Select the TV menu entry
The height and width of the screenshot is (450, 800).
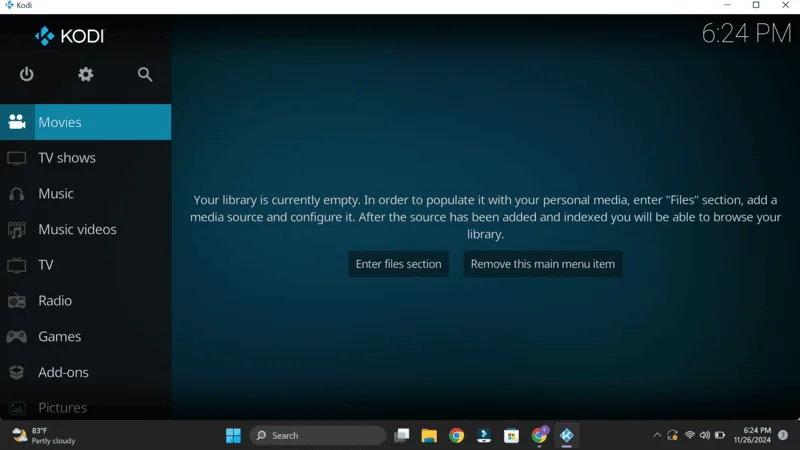pyautogui.click(x=86, y=265)
